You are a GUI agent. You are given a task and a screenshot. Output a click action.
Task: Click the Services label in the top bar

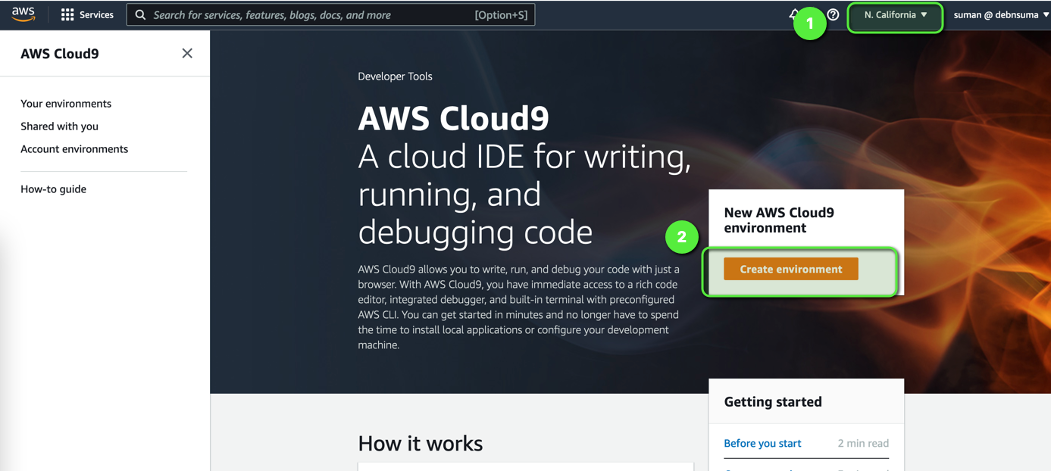pyautogui.click(x=97, y=15)
